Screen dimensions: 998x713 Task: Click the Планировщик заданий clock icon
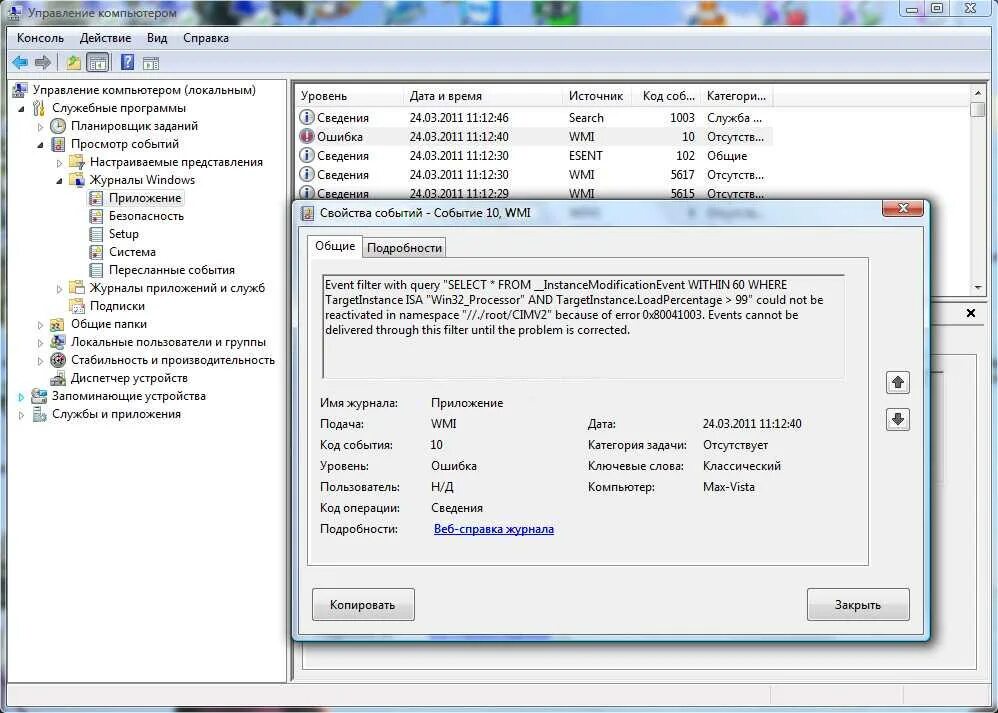(x=58, y=126)
